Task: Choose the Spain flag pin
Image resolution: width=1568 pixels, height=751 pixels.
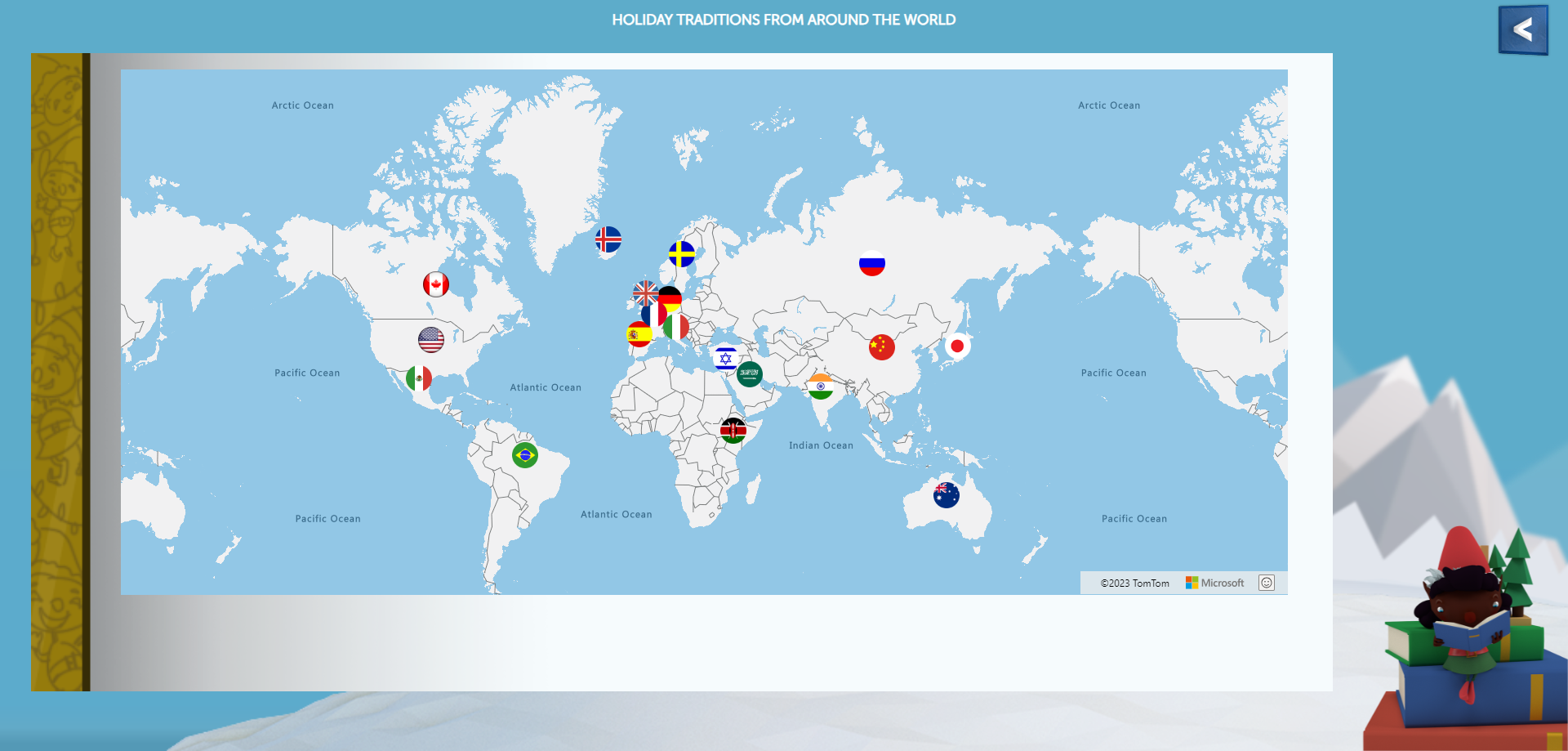Action: coord(638,335)
